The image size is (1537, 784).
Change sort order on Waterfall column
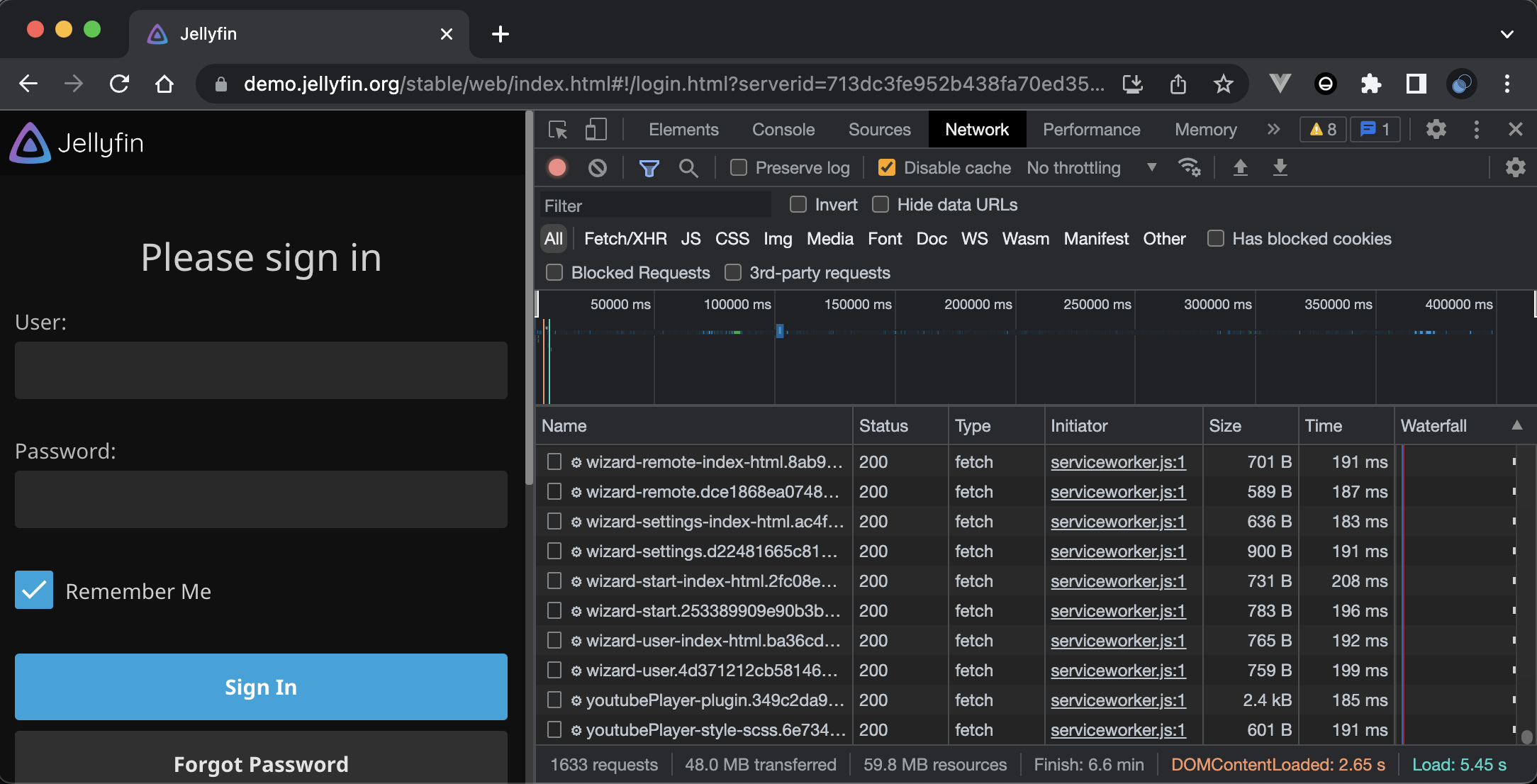[1433, 425]
